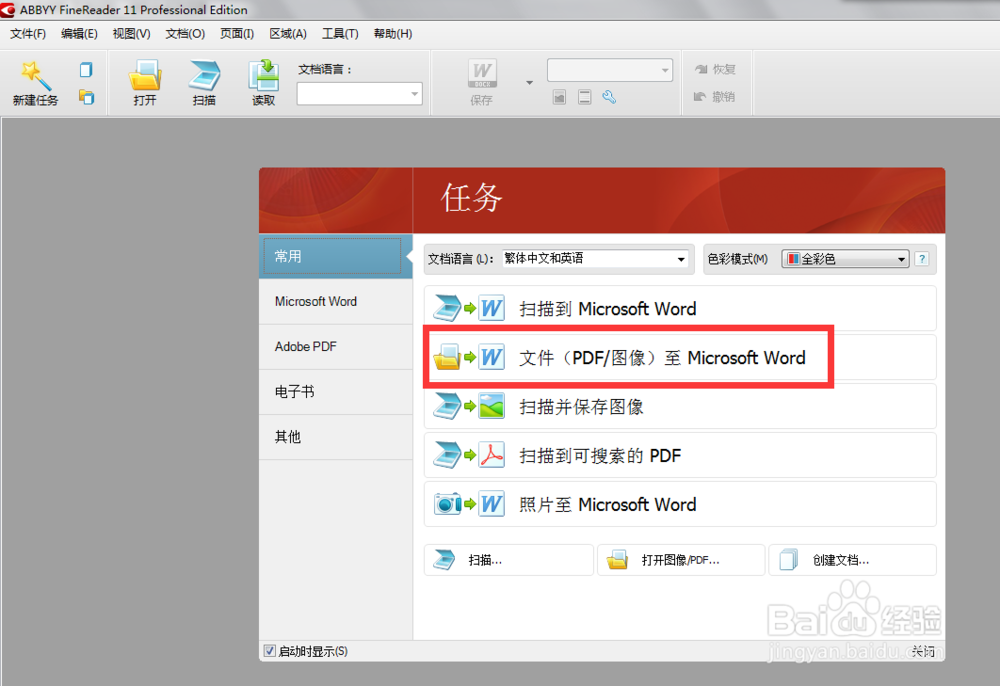Click the New Task (新建任务) wand icon
The width and height of the screenshot is (1000, 686).
point(35,76)
